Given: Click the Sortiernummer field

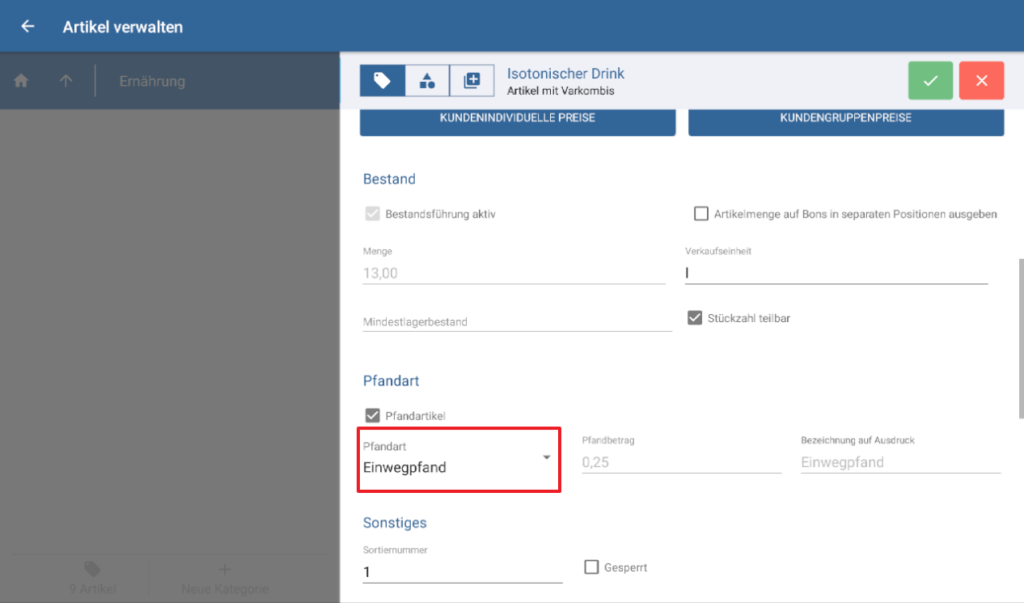Looking at the screenshot, I should tap(462, 571).
